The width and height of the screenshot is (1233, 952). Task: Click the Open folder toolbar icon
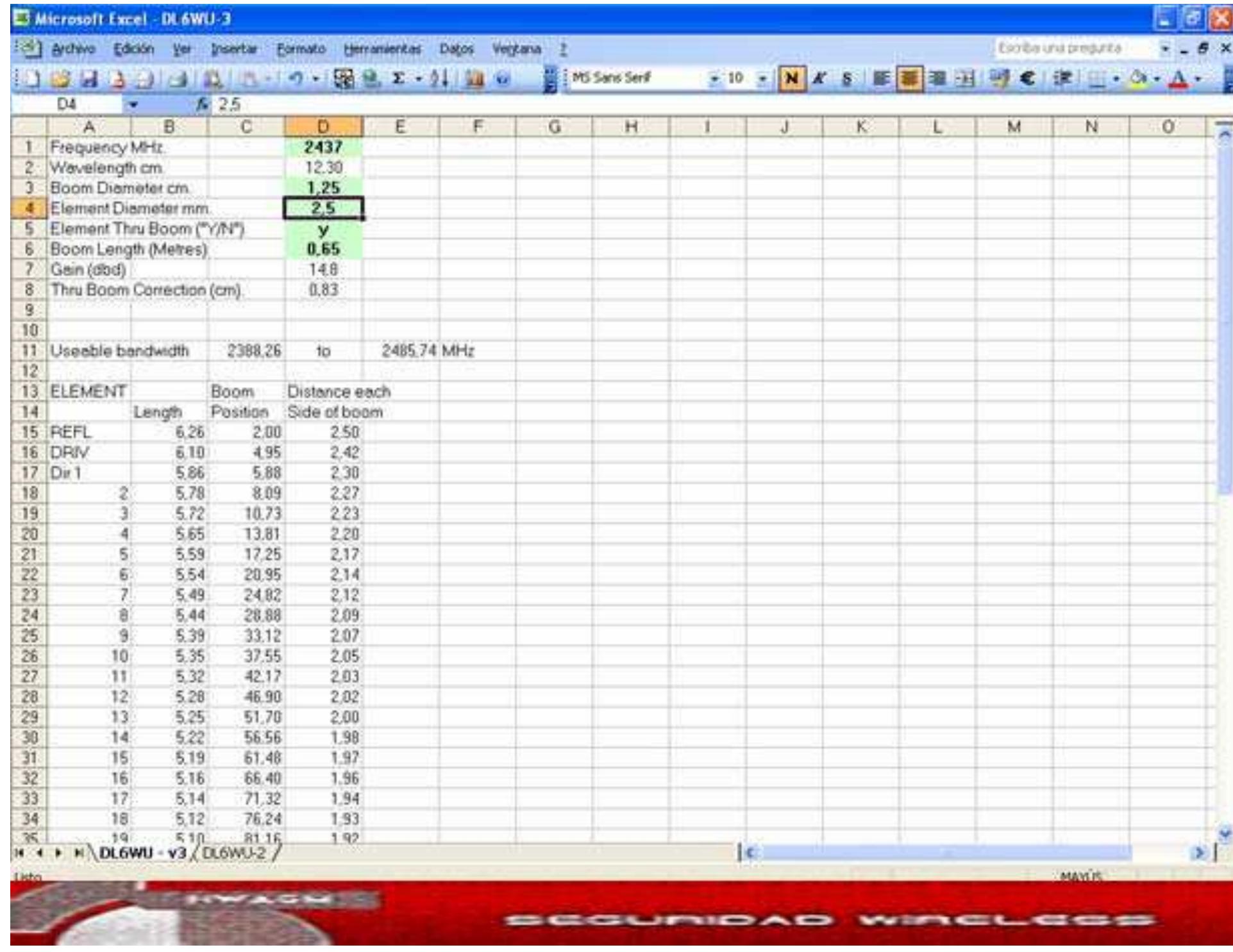point(62,79)
